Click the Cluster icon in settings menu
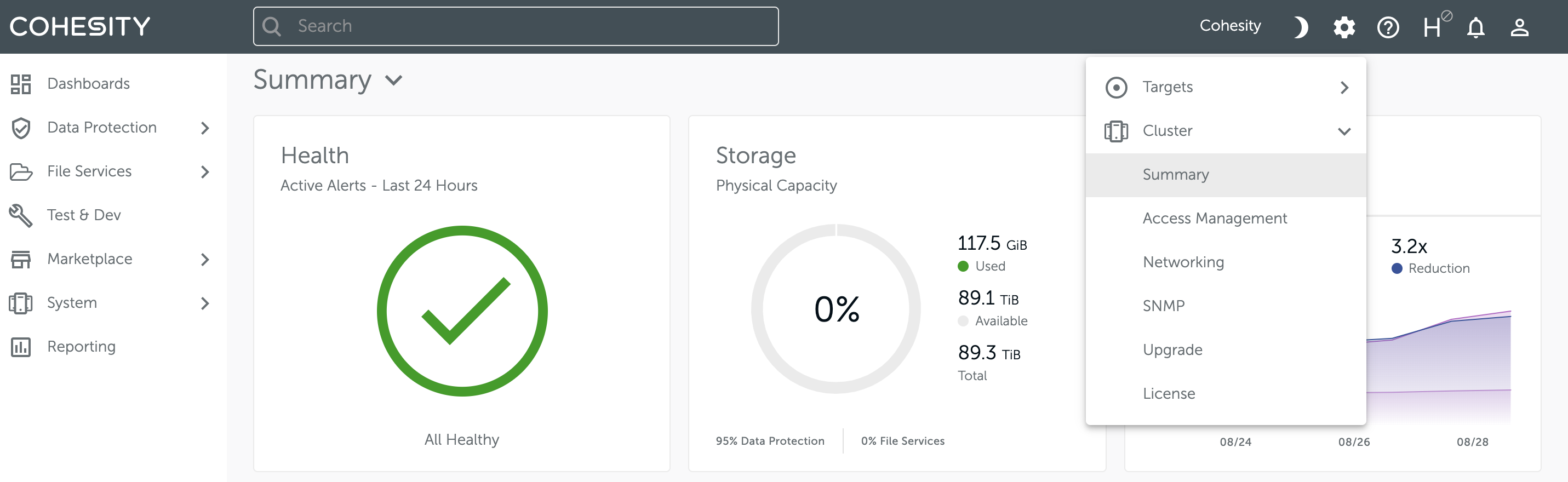 tap(1117, 131)
